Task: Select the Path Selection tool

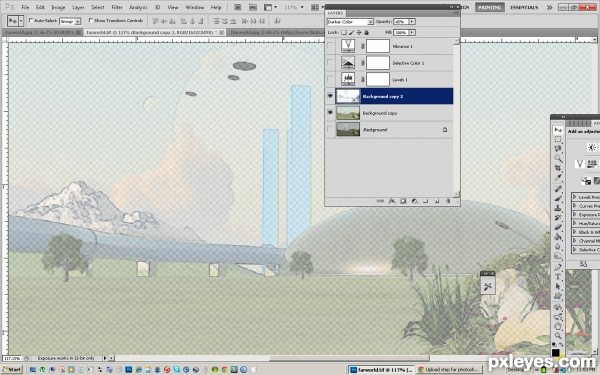Action: (x=558, y=286)
